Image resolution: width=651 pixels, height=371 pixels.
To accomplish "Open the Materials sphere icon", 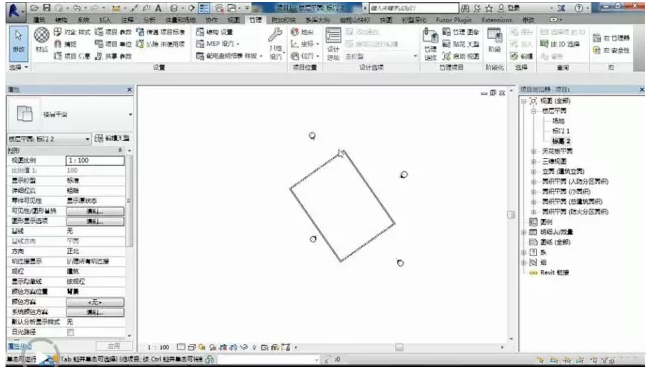I will click(42, 36).
